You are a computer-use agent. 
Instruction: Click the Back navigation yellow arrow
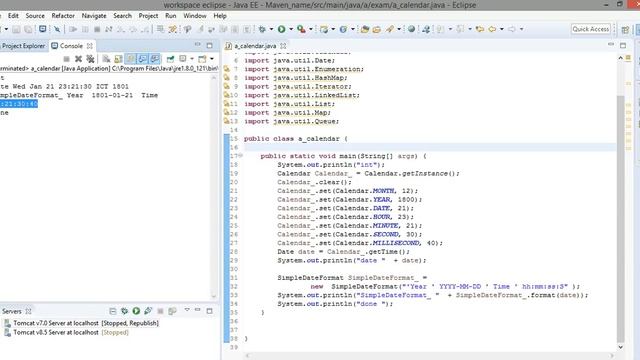tap(492, 29)
